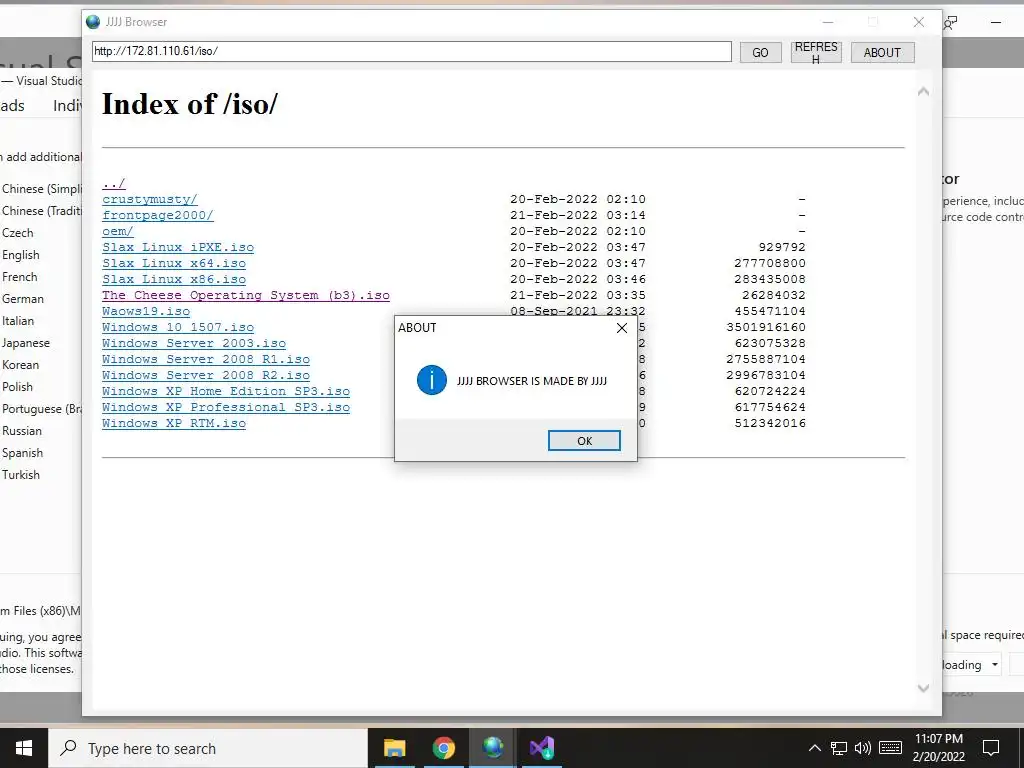Click the network tray icon
The width and height of the screenshot is (1024, 768).
pyautogui.click(x=839, y=748)
